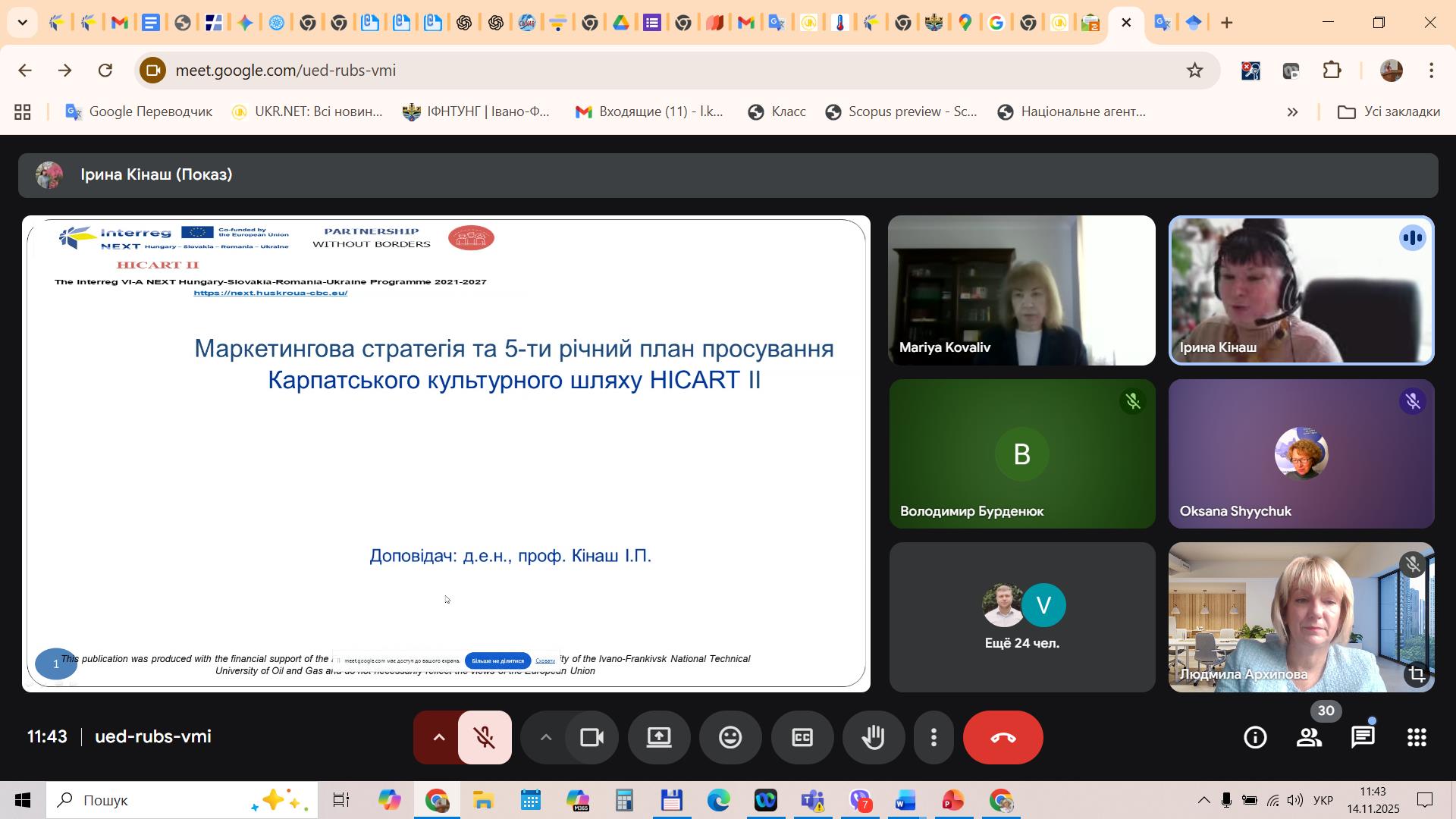This screenshot has height=819, width=1456.
Task: Open the send a reaction emoji button
Action: click(x=730, y=738)
